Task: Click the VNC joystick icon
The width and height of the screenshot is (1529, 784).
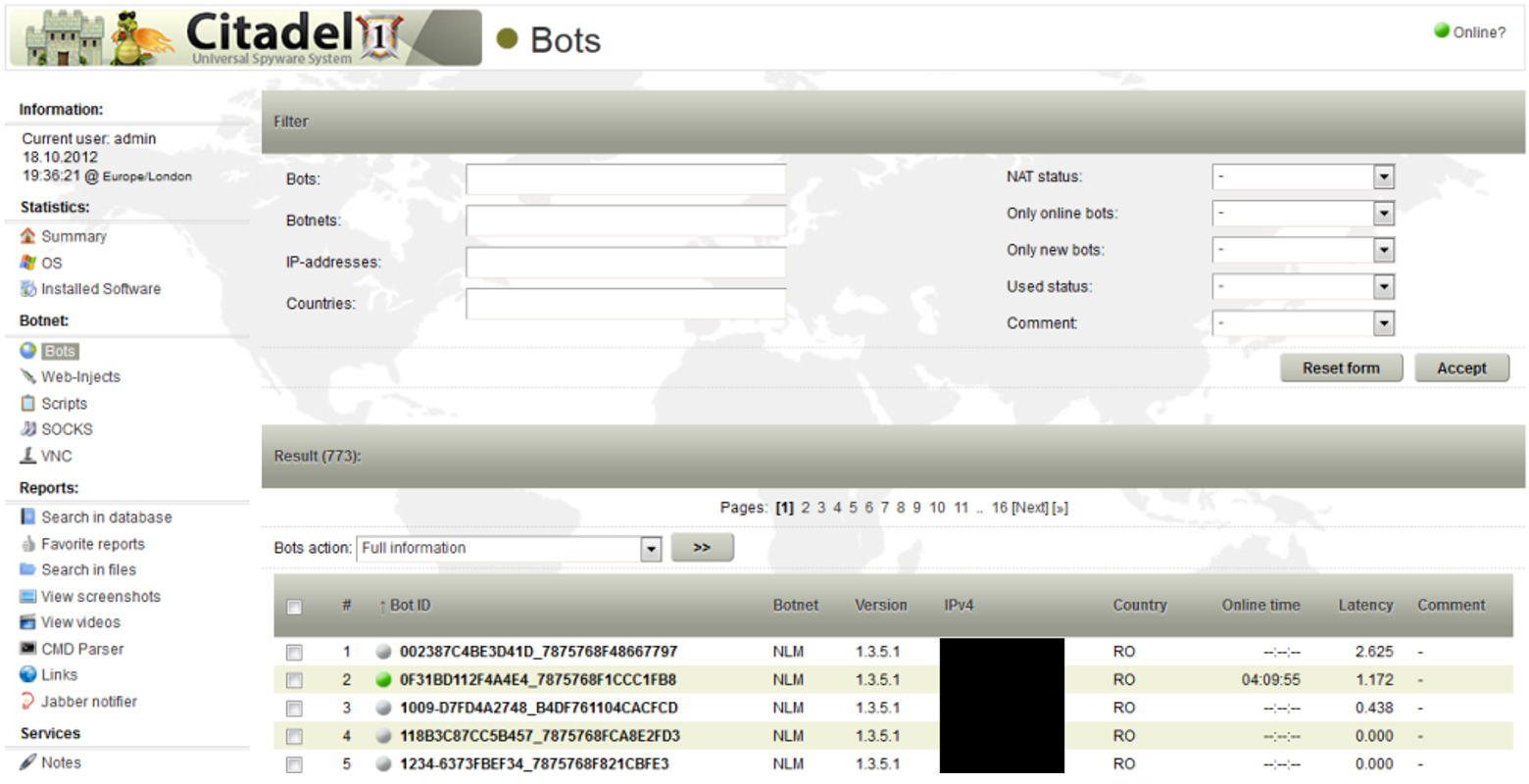Action: coord(27,456)
